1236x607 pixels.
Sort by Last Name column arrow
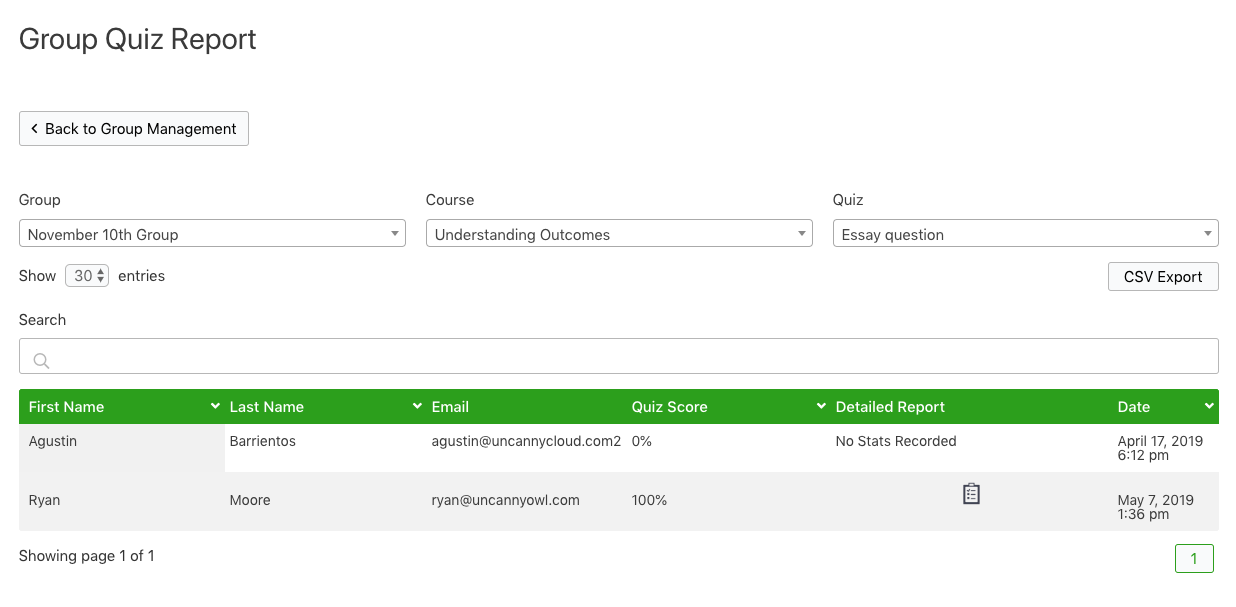tap(417, 407)
